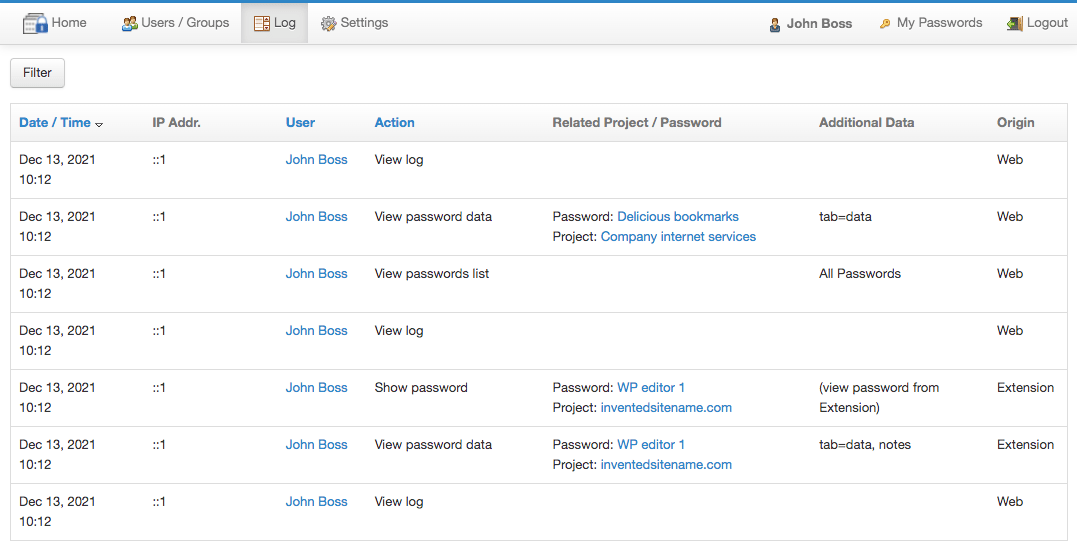Open My Passwords in the top bar

coord(939,23)
